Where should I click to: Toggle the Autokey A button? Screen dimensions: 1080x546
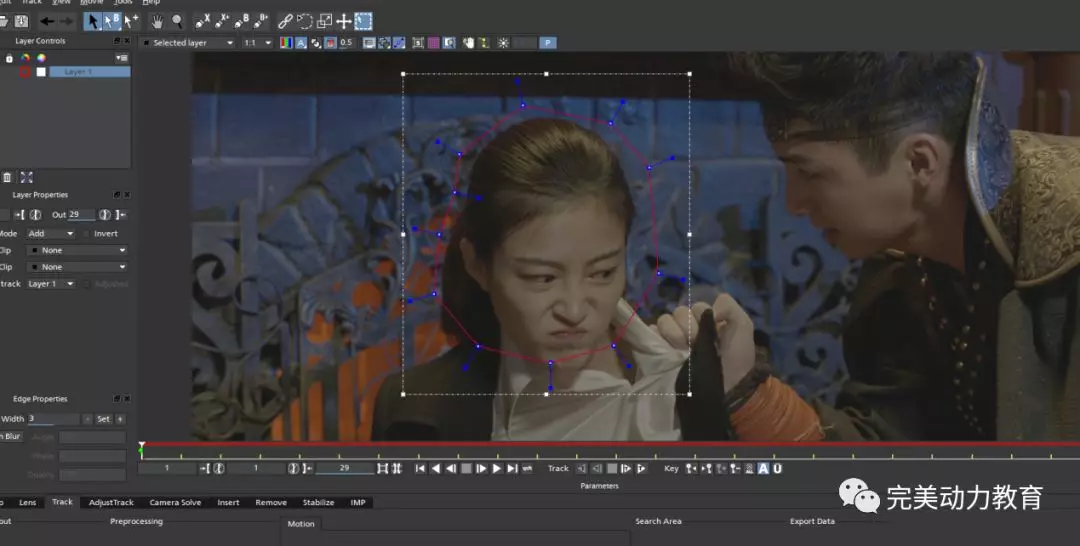click(x=763, y=469)
